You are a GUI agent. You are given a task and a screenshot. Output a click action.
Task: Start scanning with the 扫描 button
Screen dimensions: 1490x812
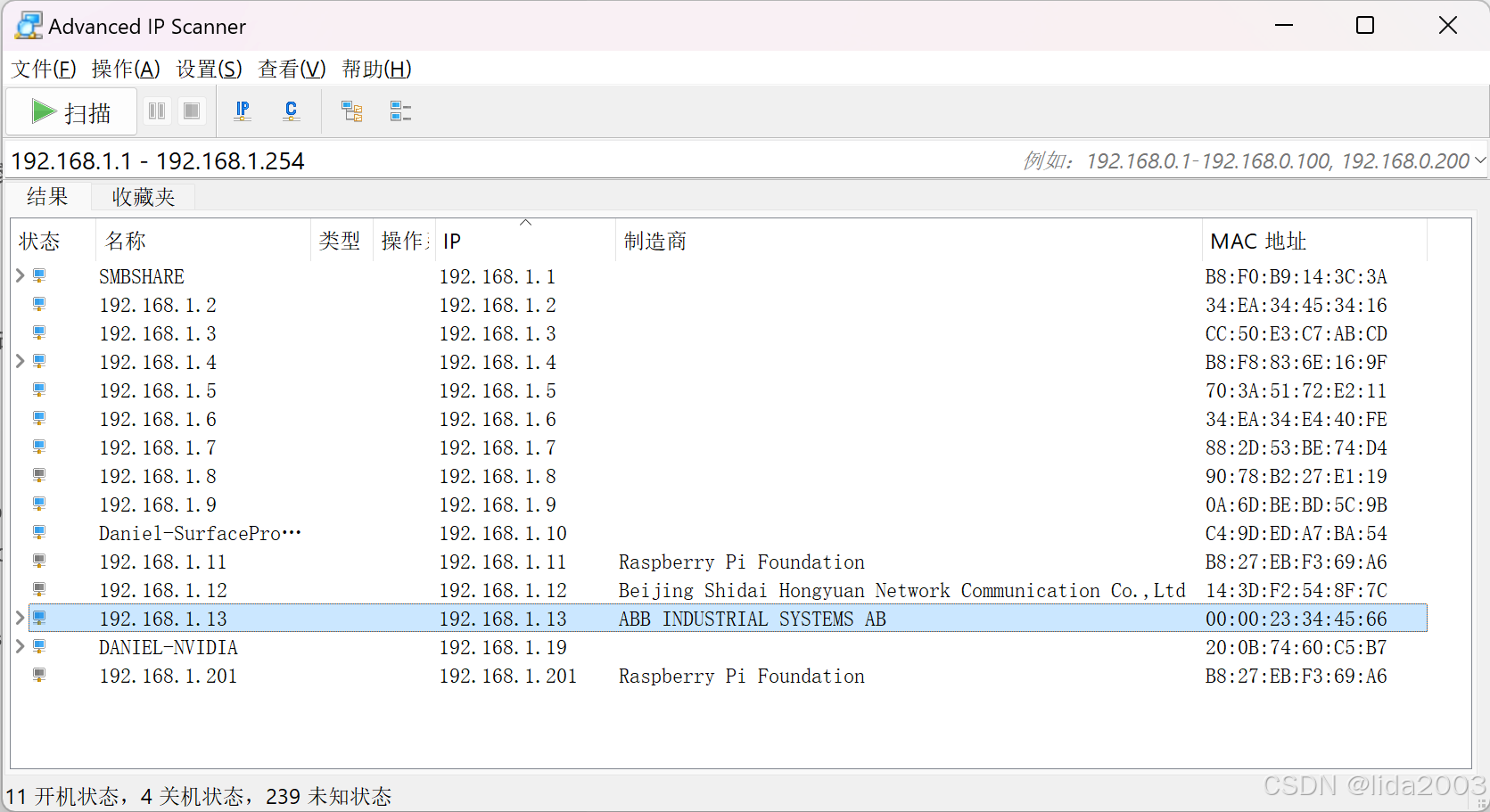[71, 112]
